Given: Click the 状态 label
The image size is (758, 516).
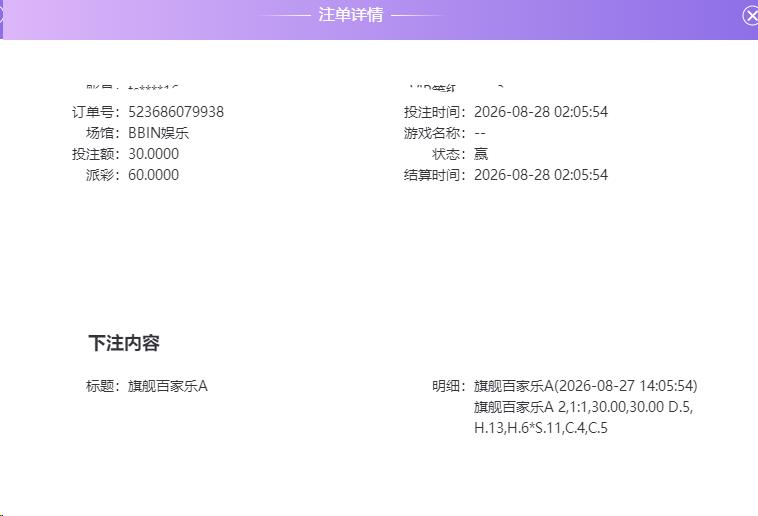Looking at the screenshot, I should [449, 154].
